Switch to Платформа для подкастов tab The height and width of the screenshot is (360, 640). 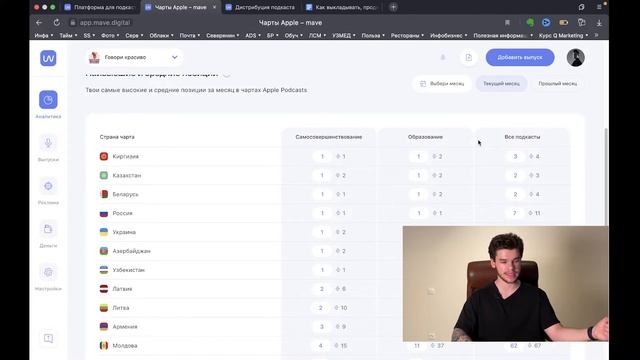100,7
